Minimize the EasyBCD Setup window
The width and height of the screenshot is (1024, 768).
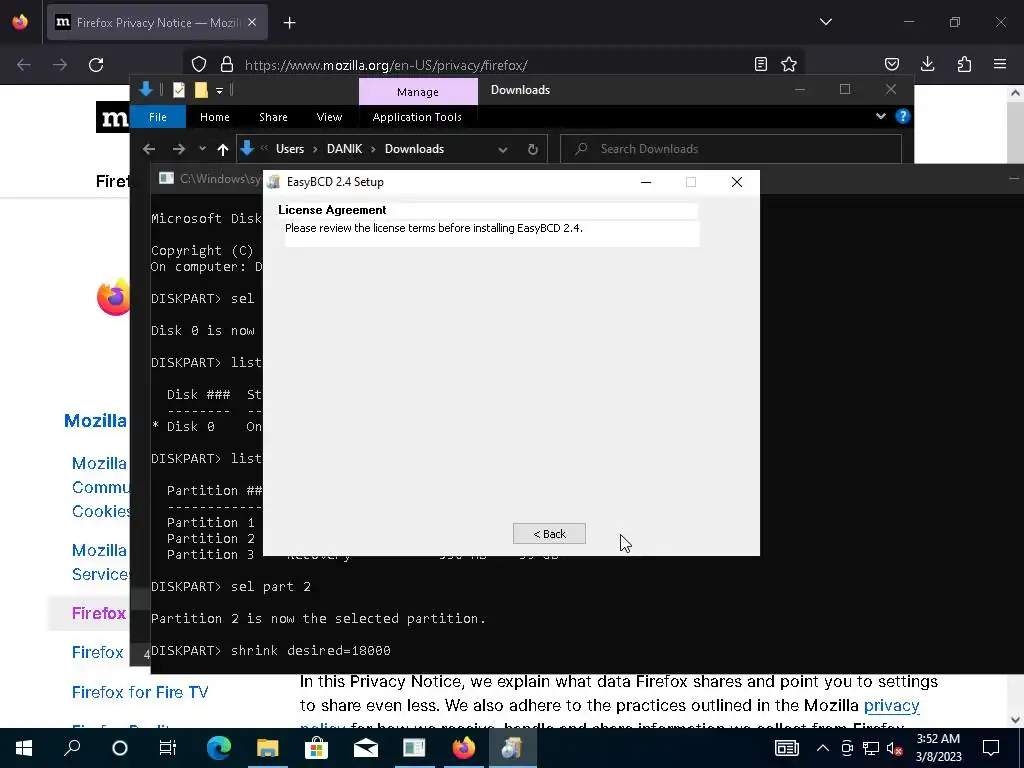click(646, 182)
